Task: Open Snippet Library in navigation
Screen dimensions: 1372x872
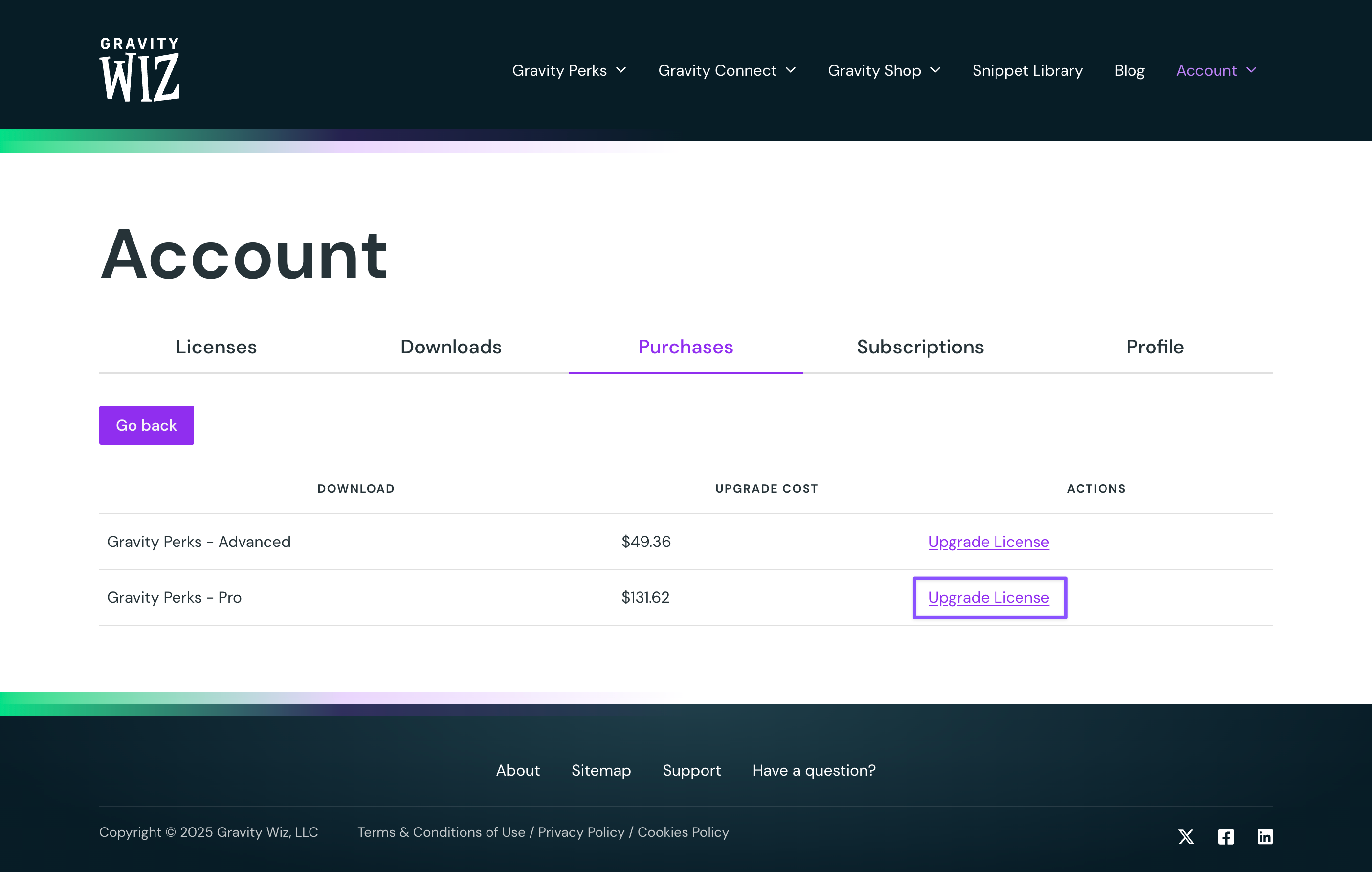Action: pyautogui.click(x=1027, y=70)
